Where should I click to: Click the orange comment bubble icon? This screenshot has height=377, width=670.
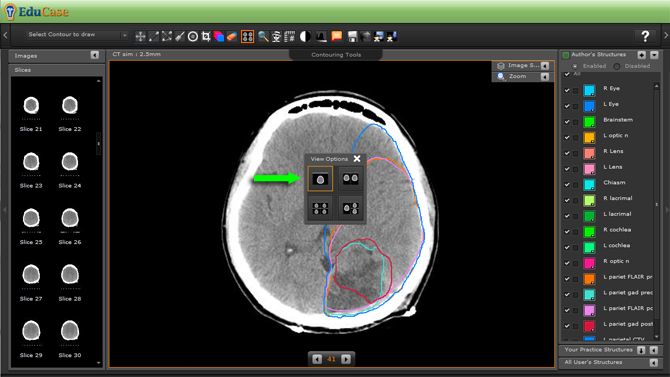(x=337, y=37)
